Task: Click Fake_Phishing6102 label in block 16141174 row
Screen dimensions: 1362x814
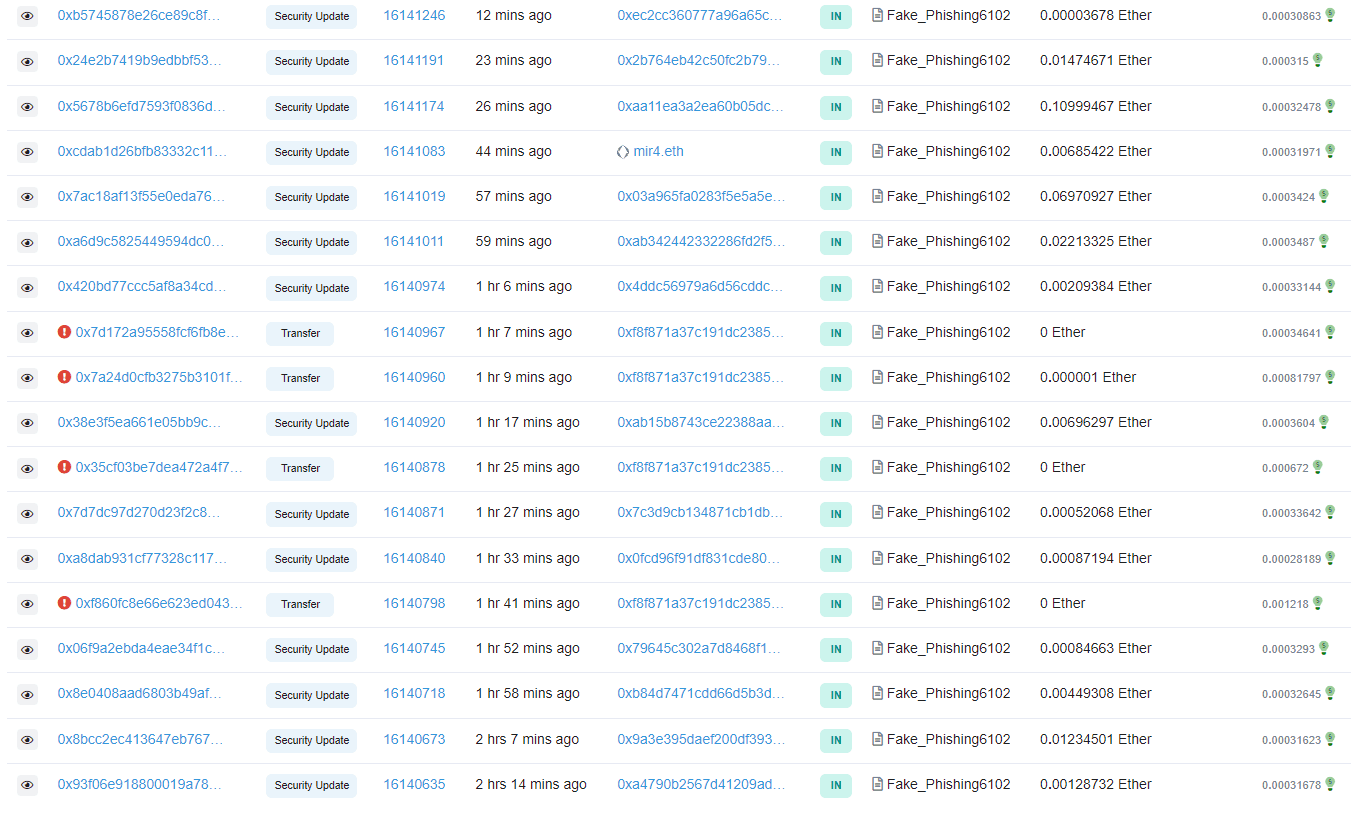Action: [948, 106]
